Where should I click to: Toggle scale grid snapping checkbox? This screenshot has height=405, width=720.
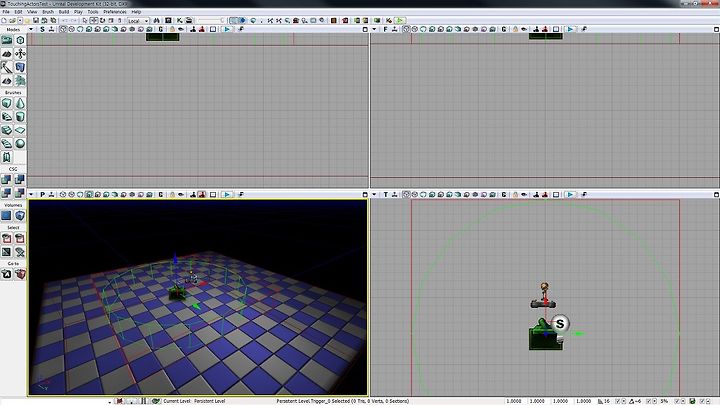(677, 401)
